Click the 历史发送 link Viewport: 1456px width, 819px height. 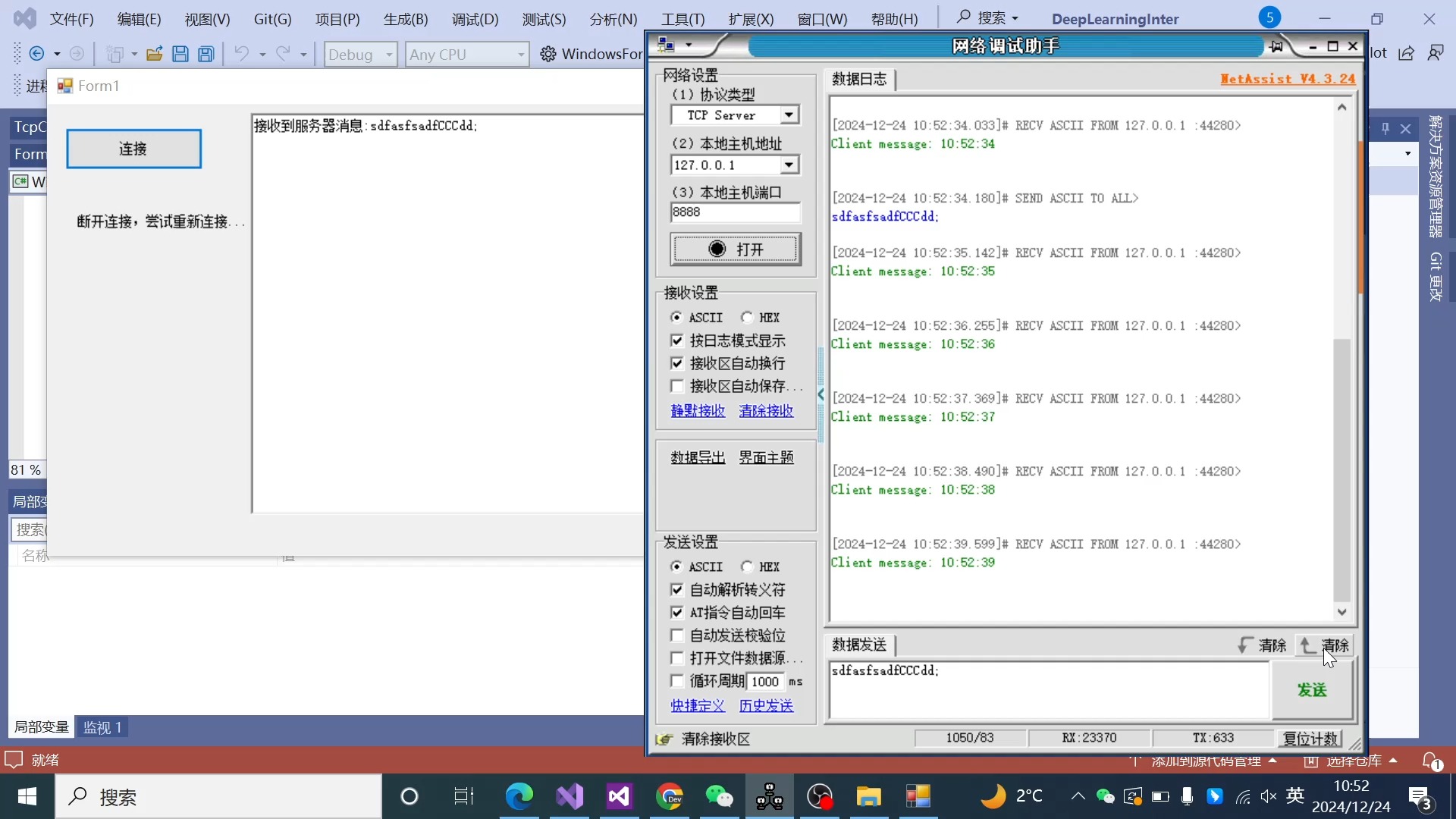click(766, 706)
